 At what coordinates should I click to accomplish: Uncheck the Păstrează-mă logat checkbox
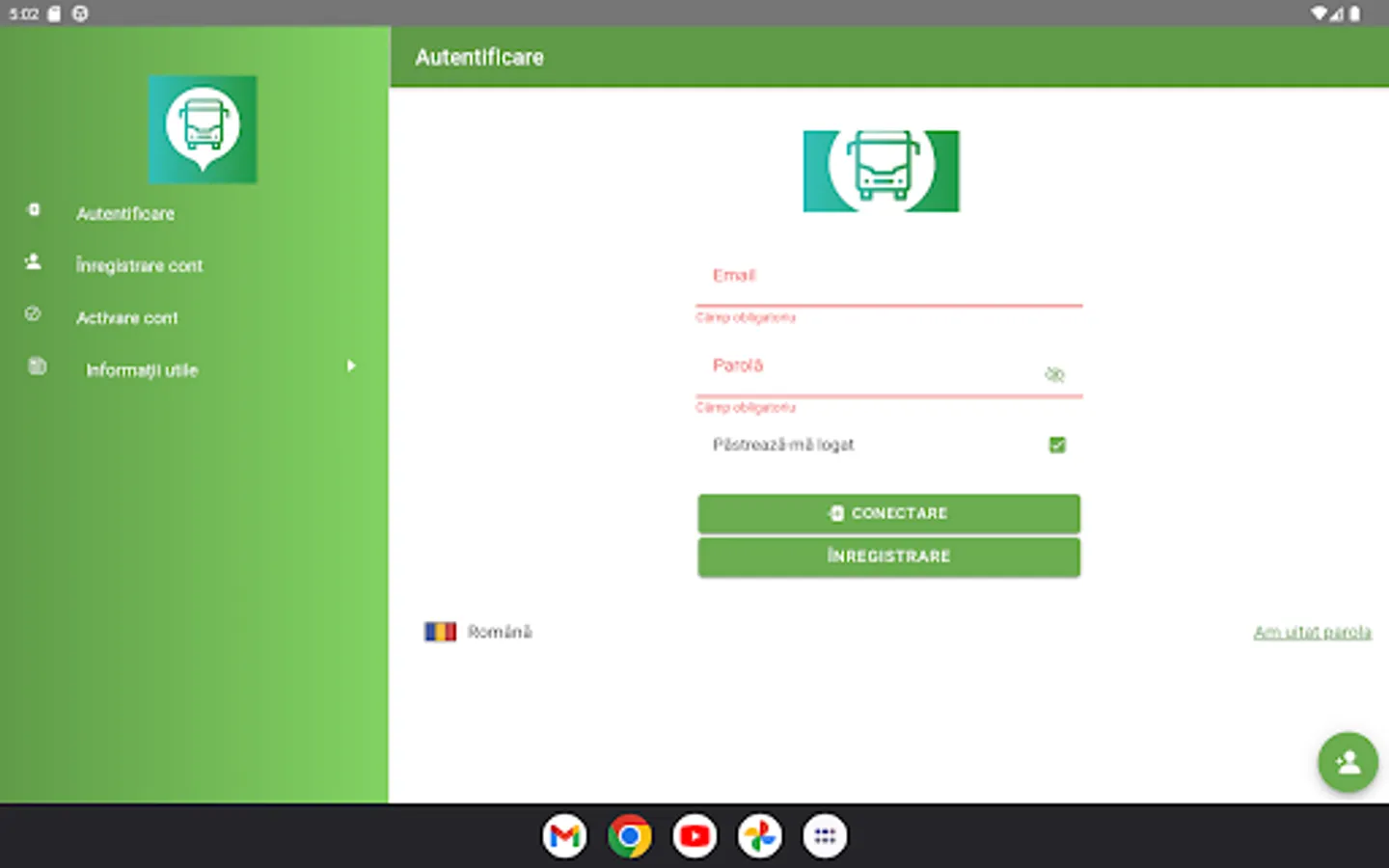tap(1057, 445)
